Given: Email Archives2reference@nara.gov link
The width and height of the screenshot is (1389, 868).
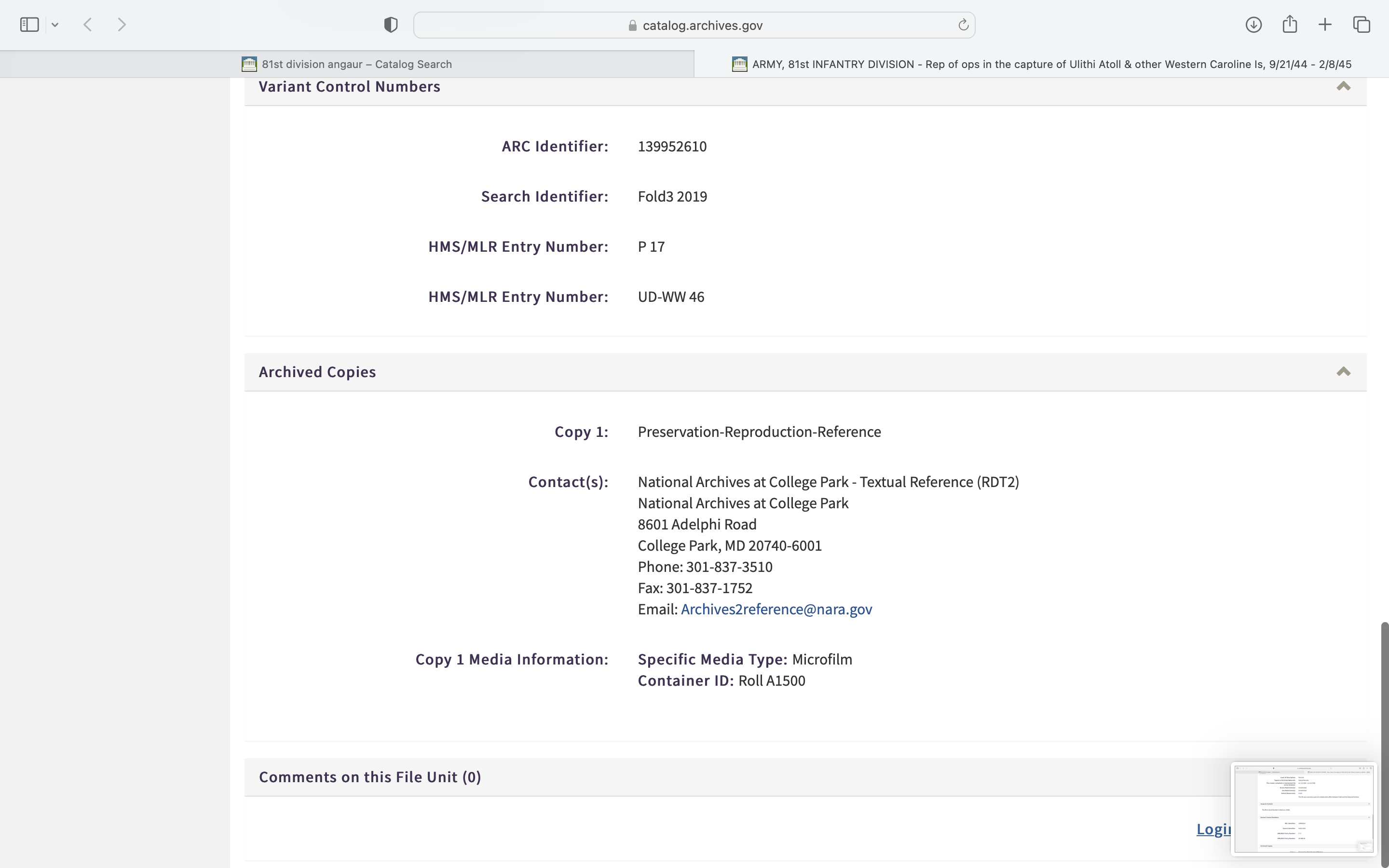Looking at the screenshot, I should pos(776,609).
